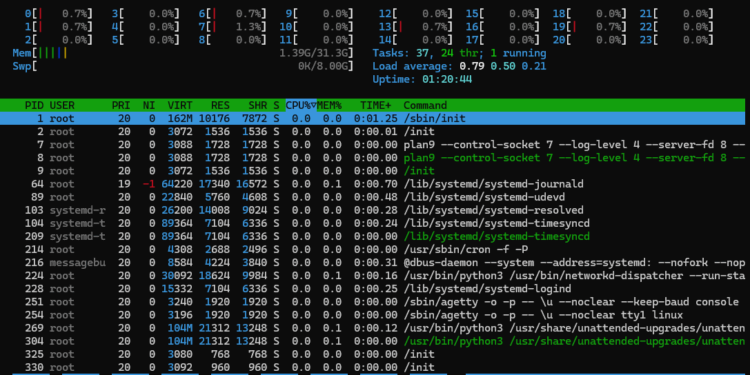This screenshot has width=750, height=375.
Task: Click the CPU 0 usage meter
Action: (x=59, y=14)
